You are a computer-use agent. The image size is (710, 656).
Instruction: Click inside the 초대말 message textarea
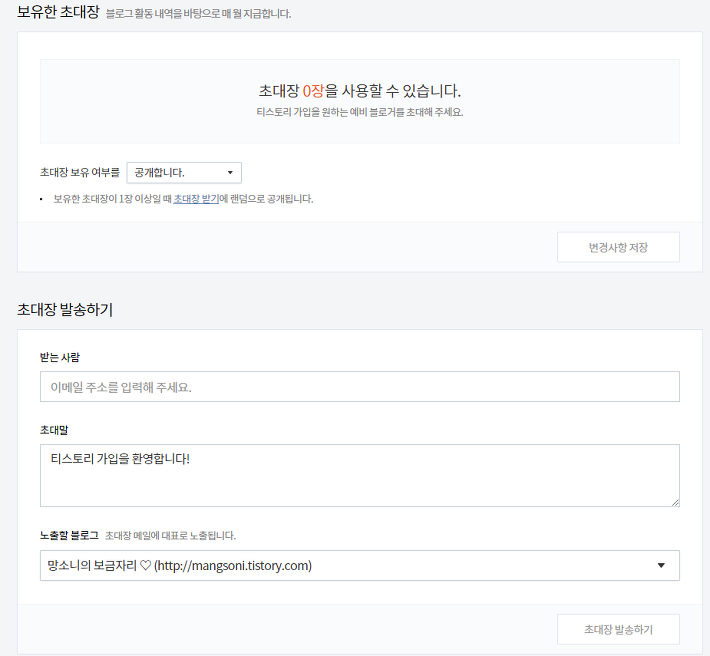(x=360, y=475)
